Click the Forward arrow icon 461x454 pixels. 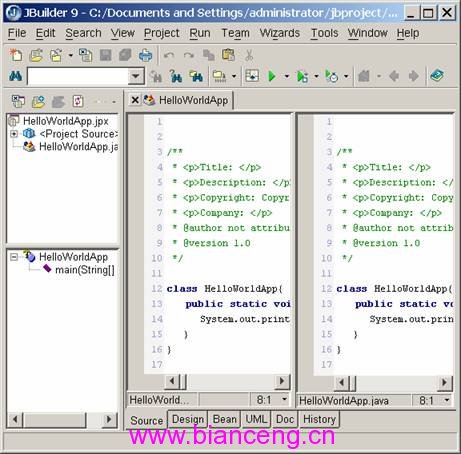click(414, 76)
